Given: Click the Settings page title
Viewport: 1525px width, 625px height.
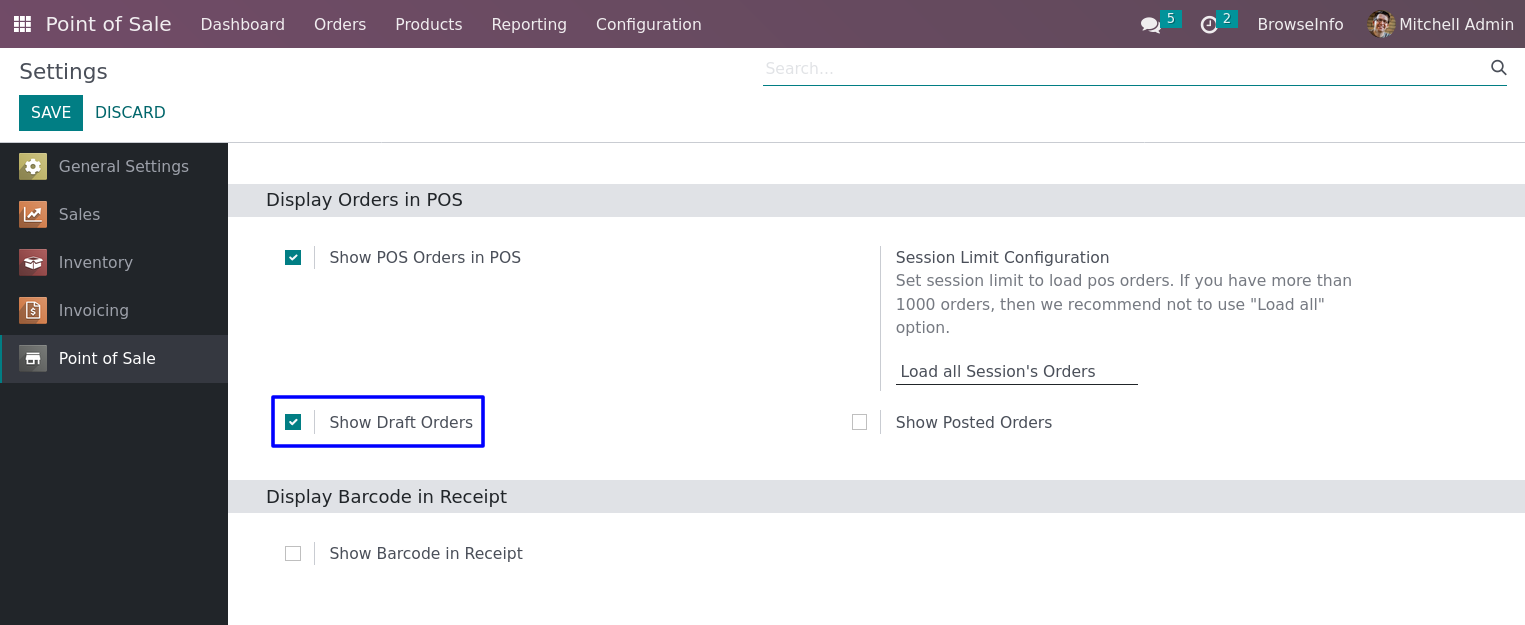Looking at the screenshot, I should point(63,72).
